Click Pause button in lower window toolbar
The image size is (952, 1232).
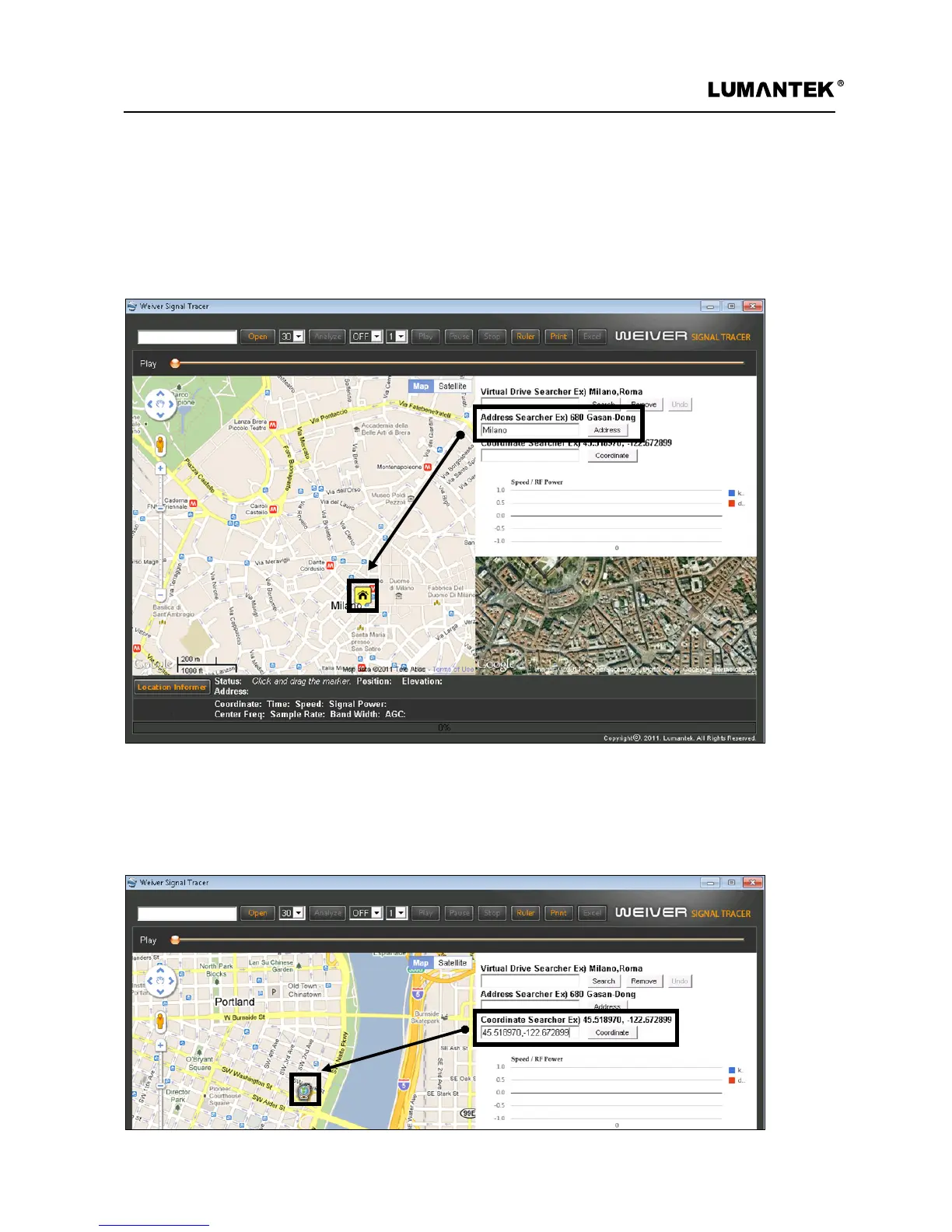point(459,913)
